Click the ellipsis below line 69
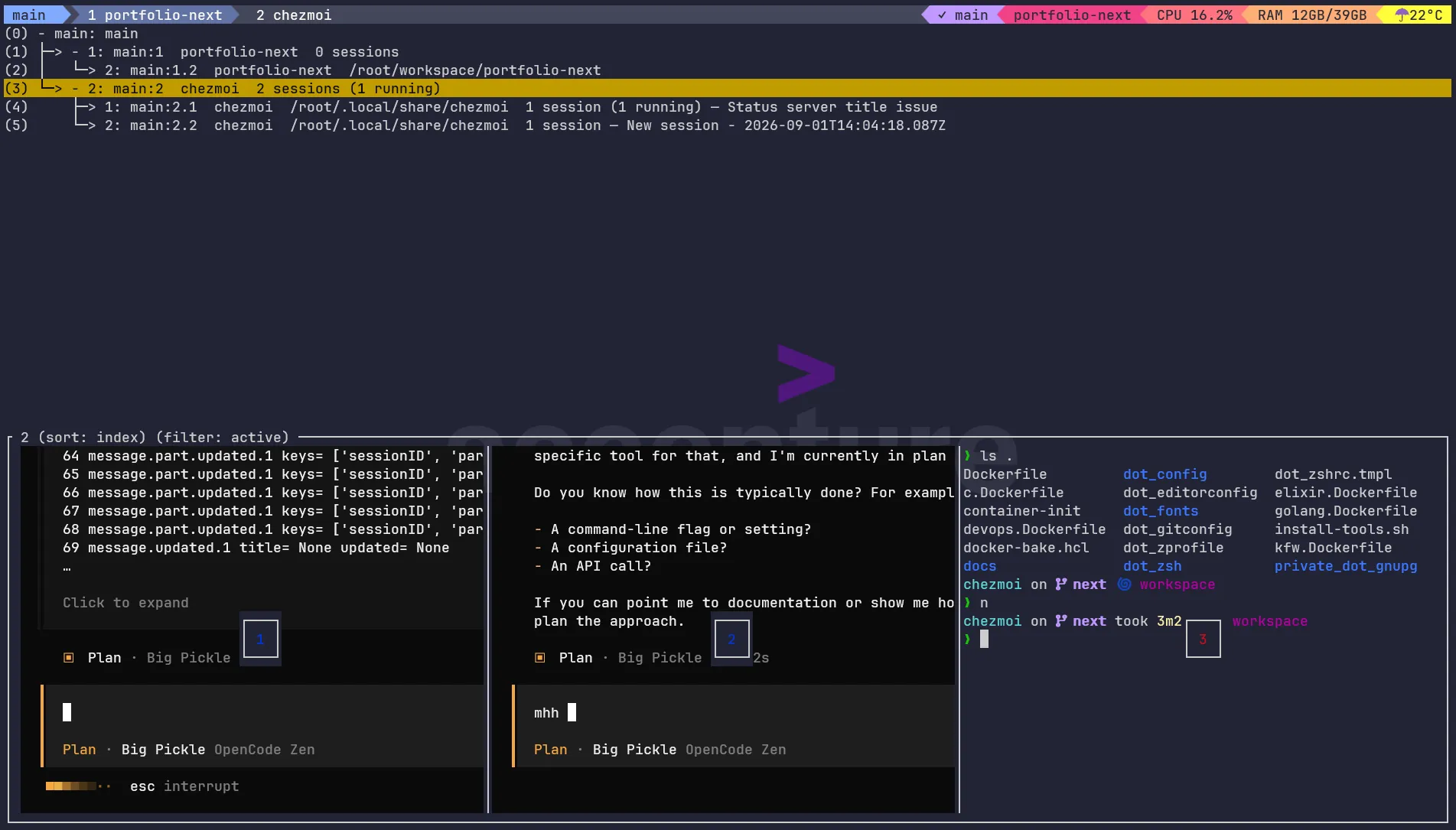The image size is (1456, 830). coord(67,568)
